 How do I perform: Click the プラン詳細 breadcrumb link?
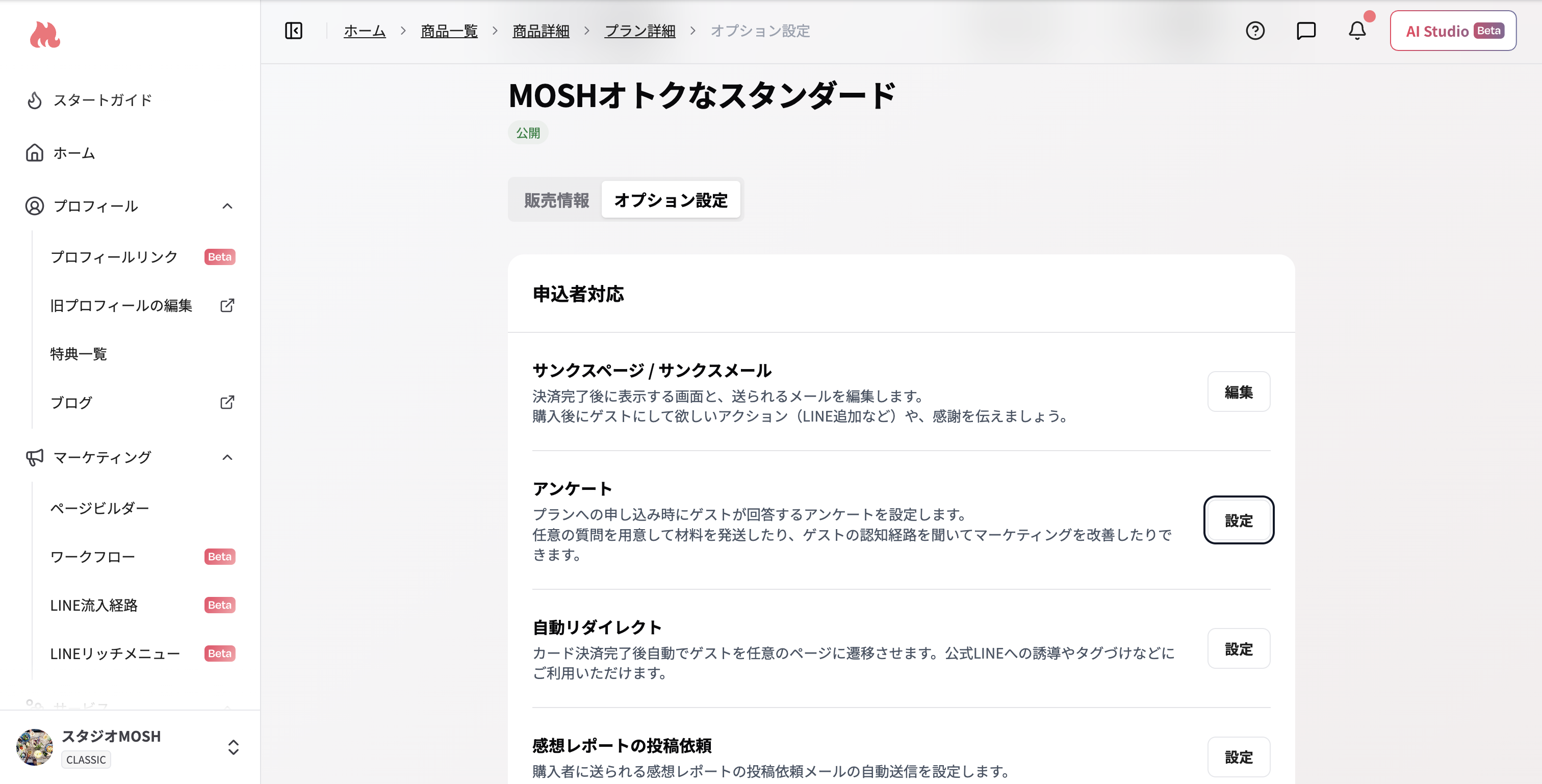pos(640,31)
